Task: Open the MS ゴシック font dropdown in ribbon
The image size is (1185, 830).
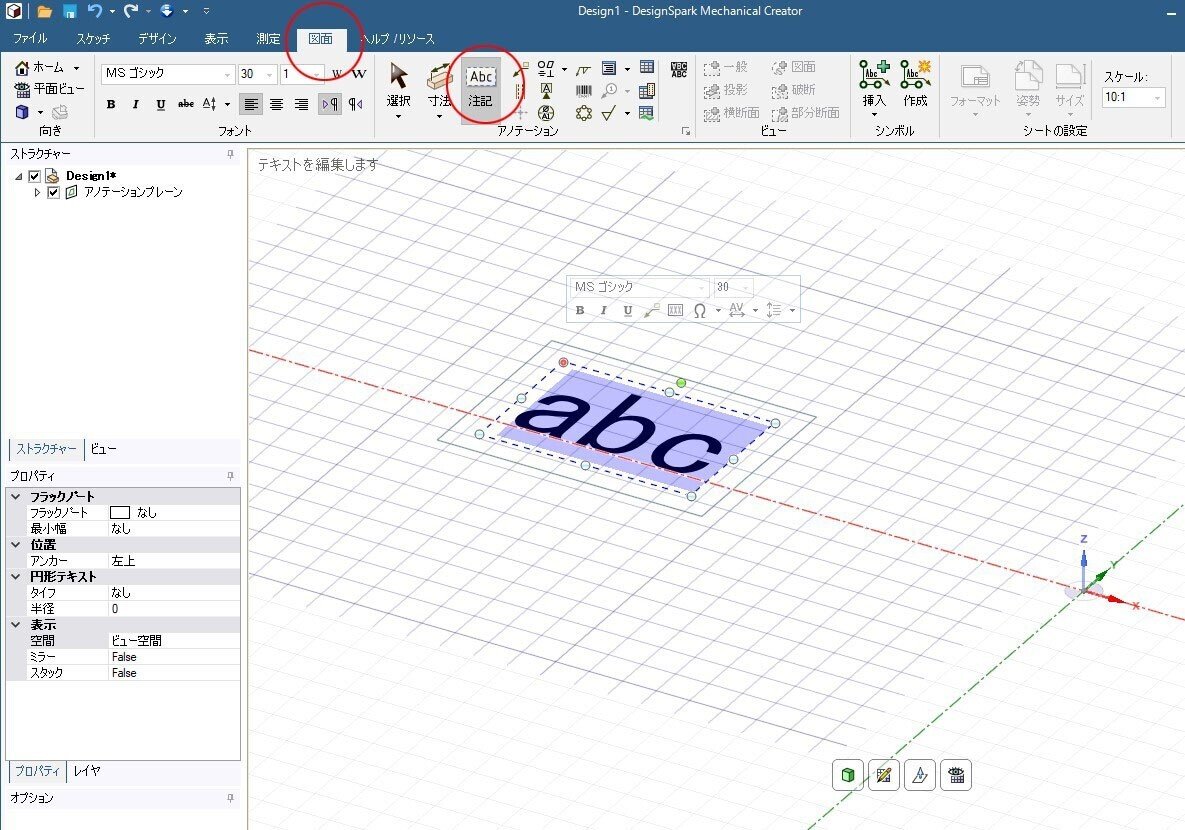Action: [x=227, y=74]
